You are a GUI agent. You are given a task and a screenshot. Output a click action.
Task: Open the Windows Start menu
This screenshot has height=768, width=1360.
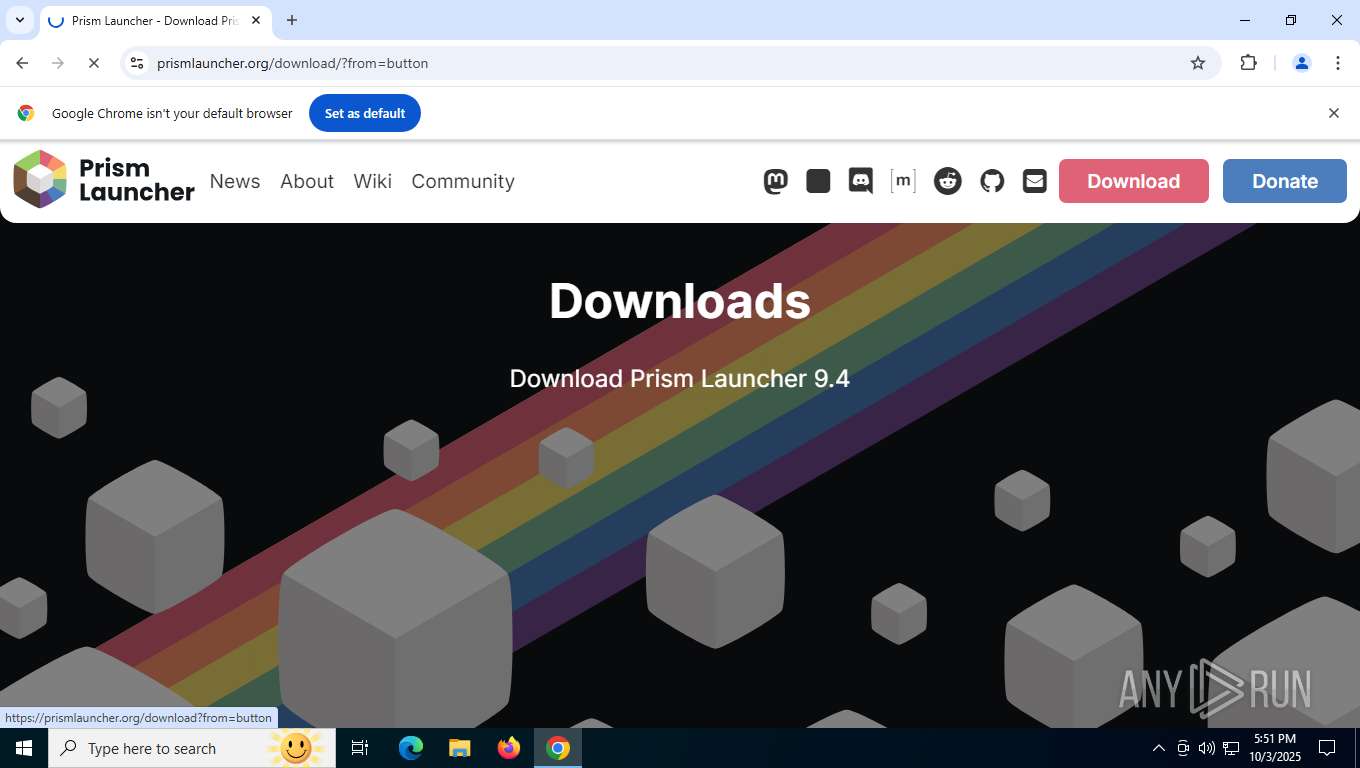(x=24, y=748)
